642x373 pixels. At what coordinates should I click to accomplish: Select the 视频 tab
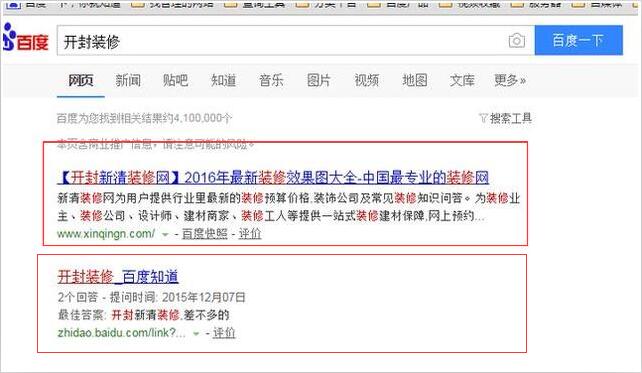pyautogui.click(x=366, y=80)
